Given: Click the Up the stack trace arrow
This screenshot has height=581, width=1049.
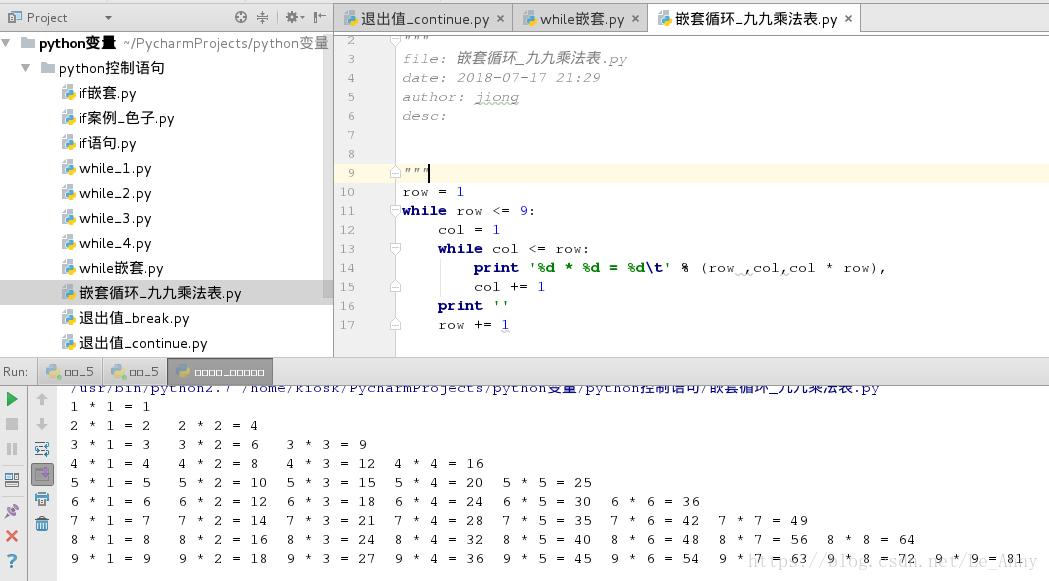Looking at the screenshot, I should pos(41,400).
